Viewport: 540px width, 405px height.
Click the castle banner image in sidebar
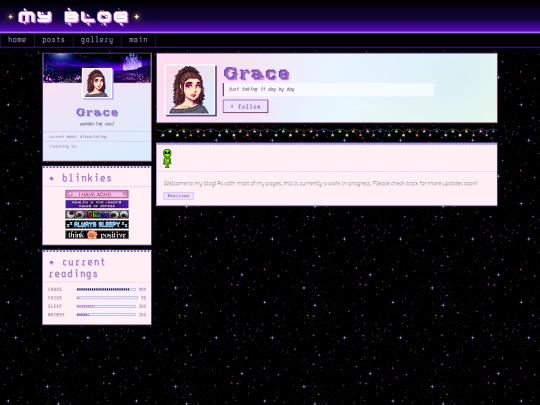(x=97, y=68)
